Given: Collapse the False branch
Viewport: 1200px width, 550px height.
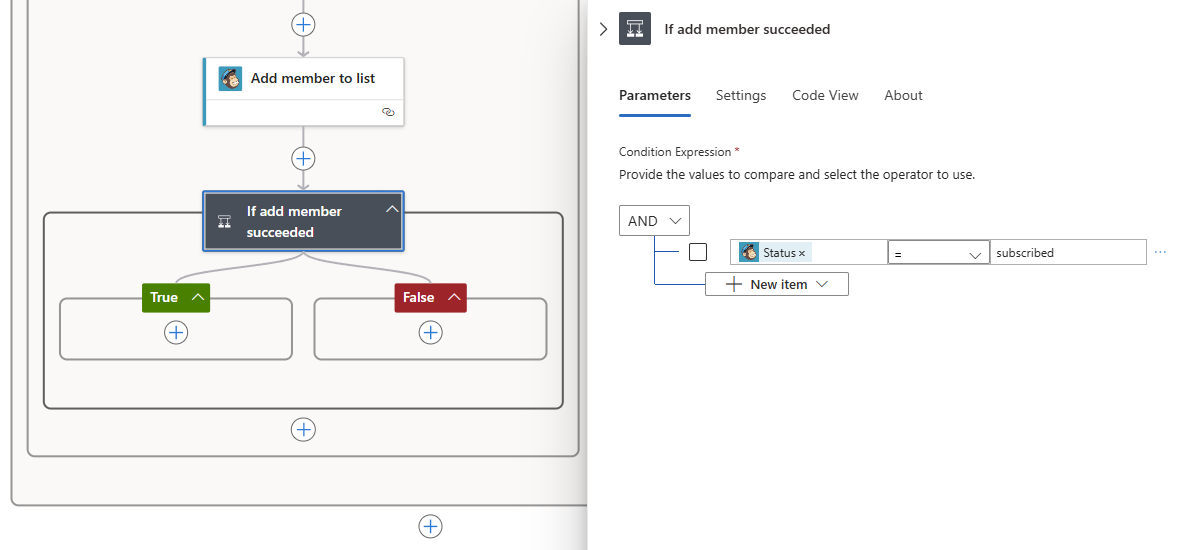Looking at the screenshot, I should [x=454, y=297].
